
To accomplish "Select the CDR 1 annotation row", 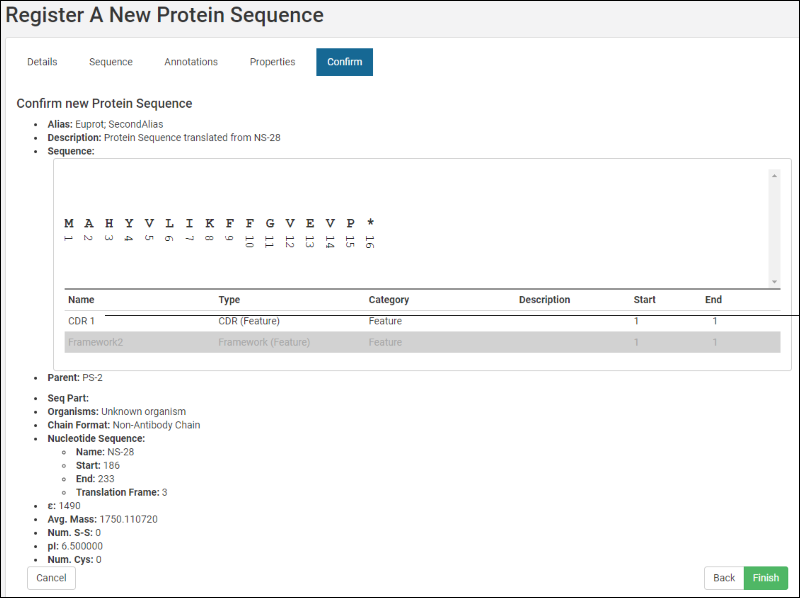I will coord(82,321).
